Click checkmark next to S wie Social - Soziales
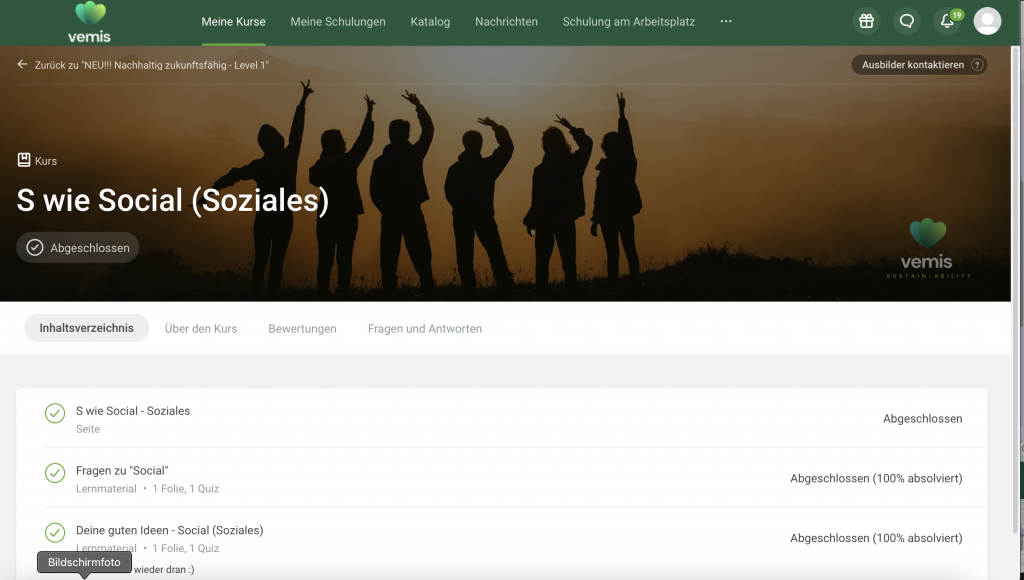The height and width of the screenshot is (580, 1024). [x=55, y=413]
